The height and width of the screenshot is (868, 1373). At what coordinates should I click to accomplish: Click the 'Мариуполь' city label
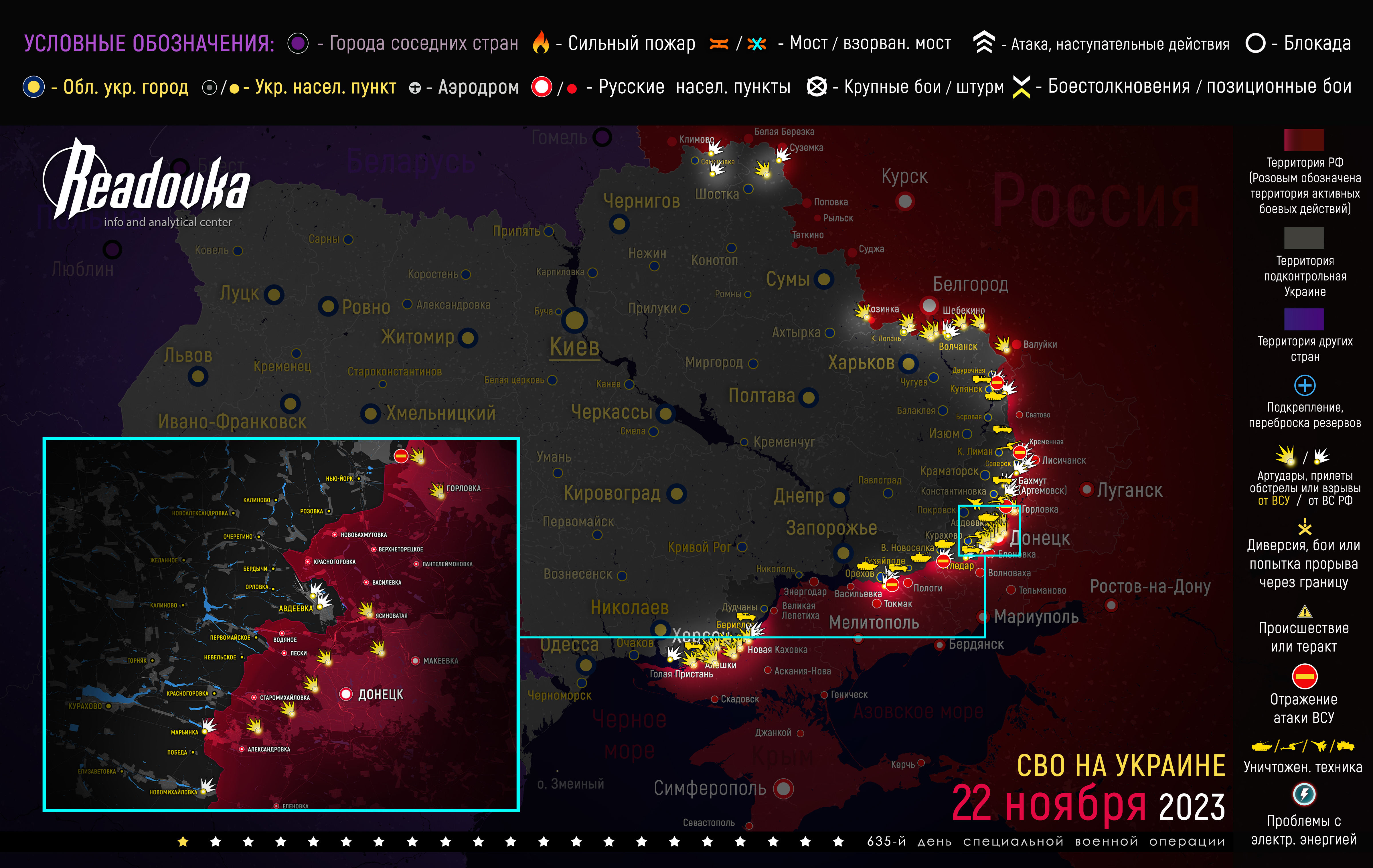1037,617
